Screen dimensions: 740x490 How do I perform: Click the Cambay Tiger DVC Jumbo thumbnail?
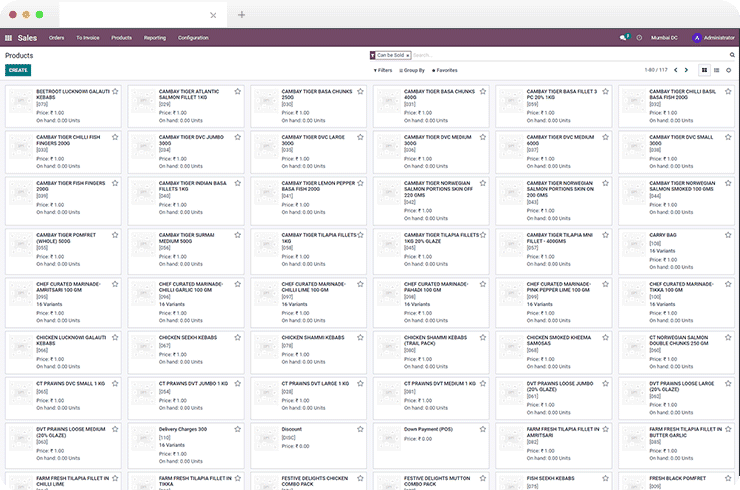point(143,146)
